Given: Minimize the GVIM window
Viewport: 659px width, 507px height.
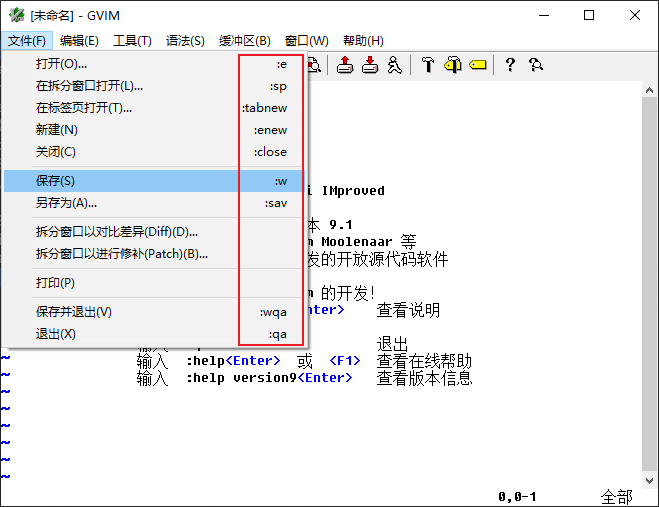Looking at the screenshot, I should pyautogui.click(x=544, y=16).
